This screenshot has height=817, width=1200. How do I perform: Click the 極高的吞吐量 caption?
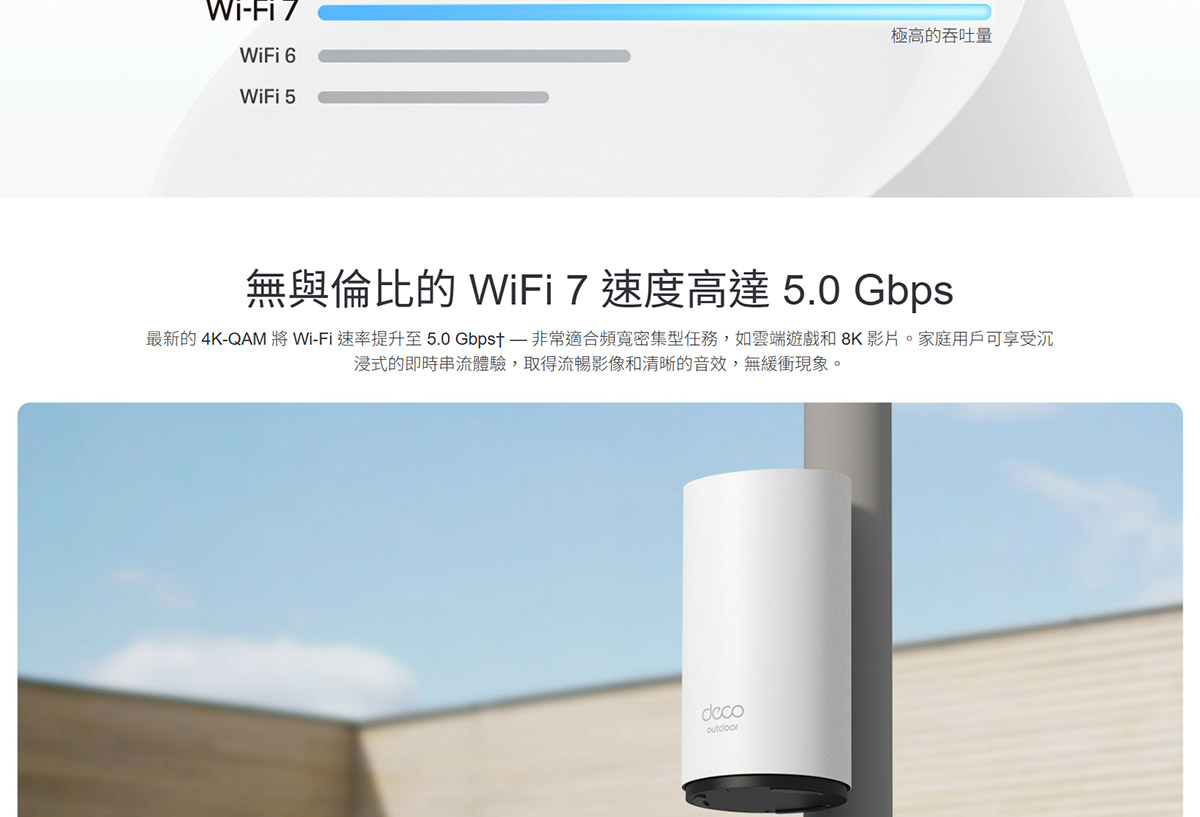click(941, 36)
